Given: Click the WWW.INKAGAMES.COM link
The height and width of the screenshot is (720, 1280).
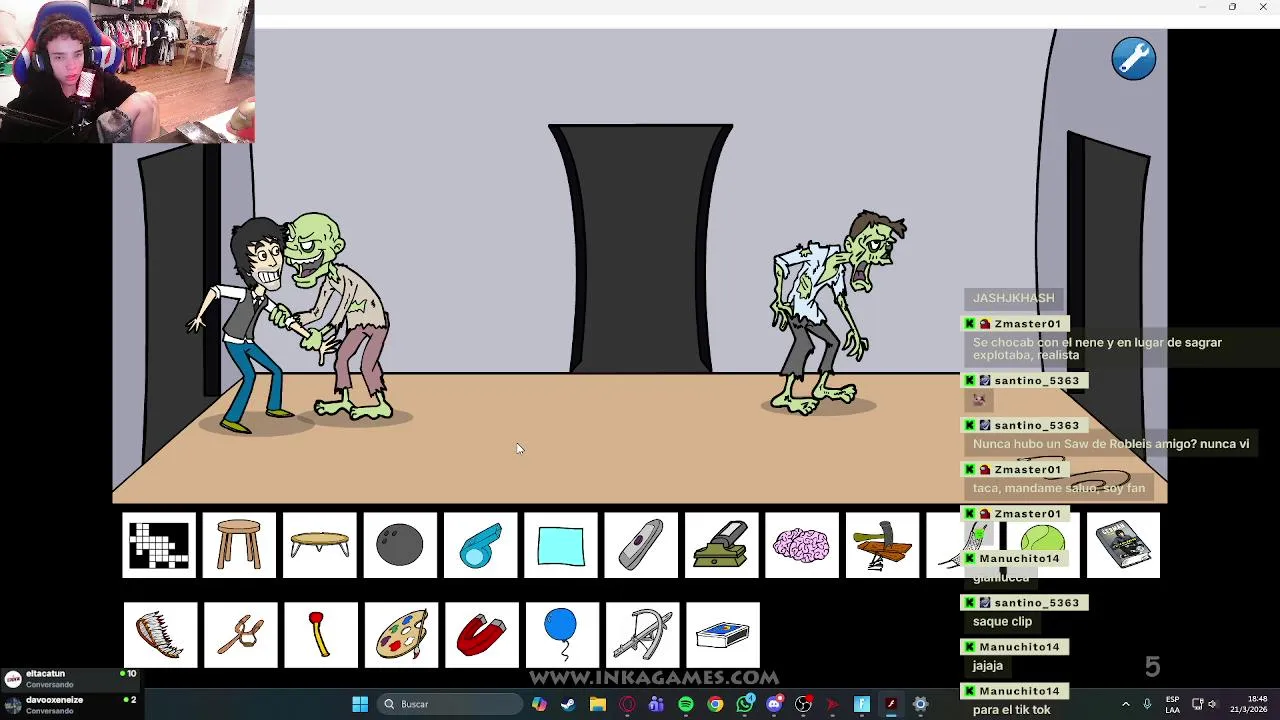Looking at the screenshot, I should (x=653, y=678).
